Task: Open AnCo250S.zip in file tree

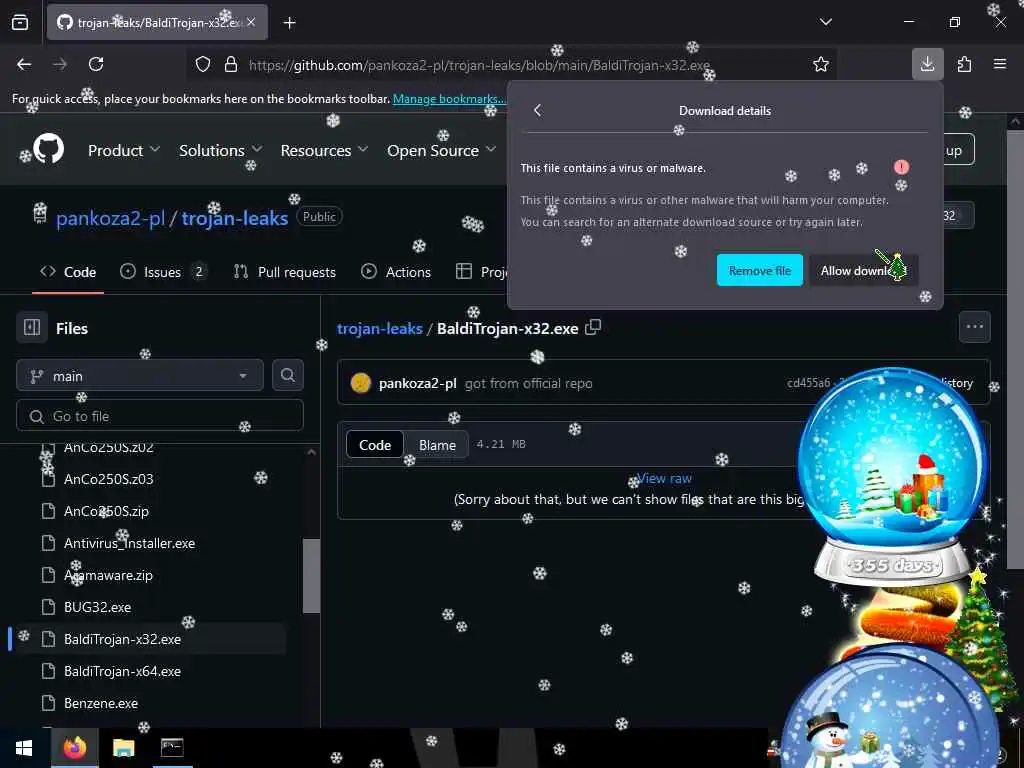Action: click(x=106, y=511)
